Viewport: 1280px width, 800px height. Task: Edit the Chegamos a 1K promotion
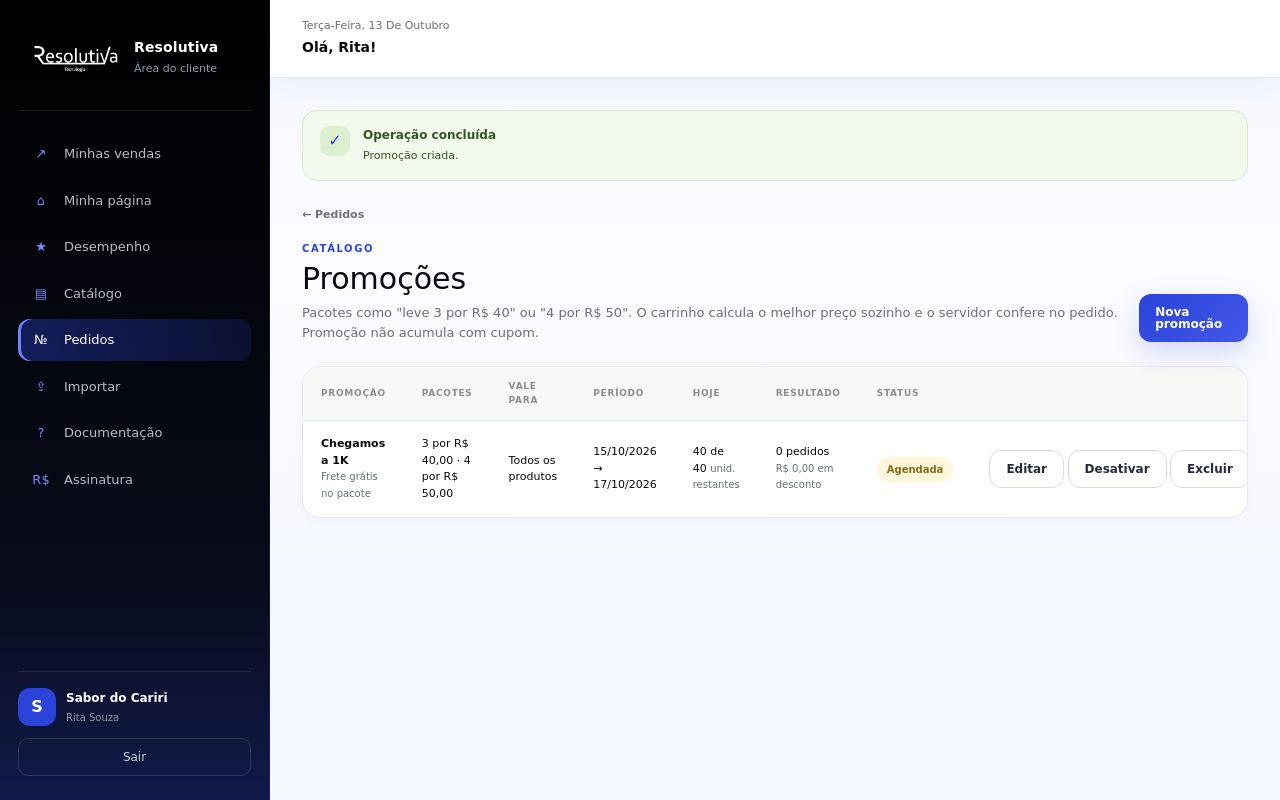pos(1026,469)
